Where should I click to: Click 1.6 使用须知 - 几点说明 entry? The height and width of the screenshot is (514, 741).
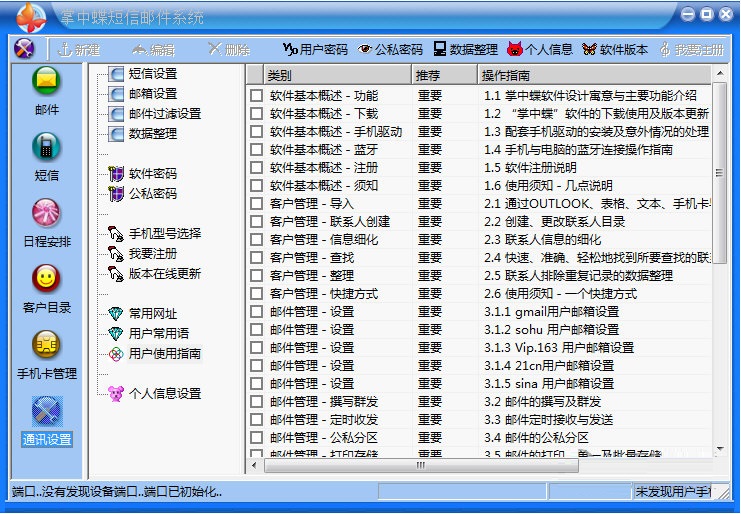coord(548,186)
